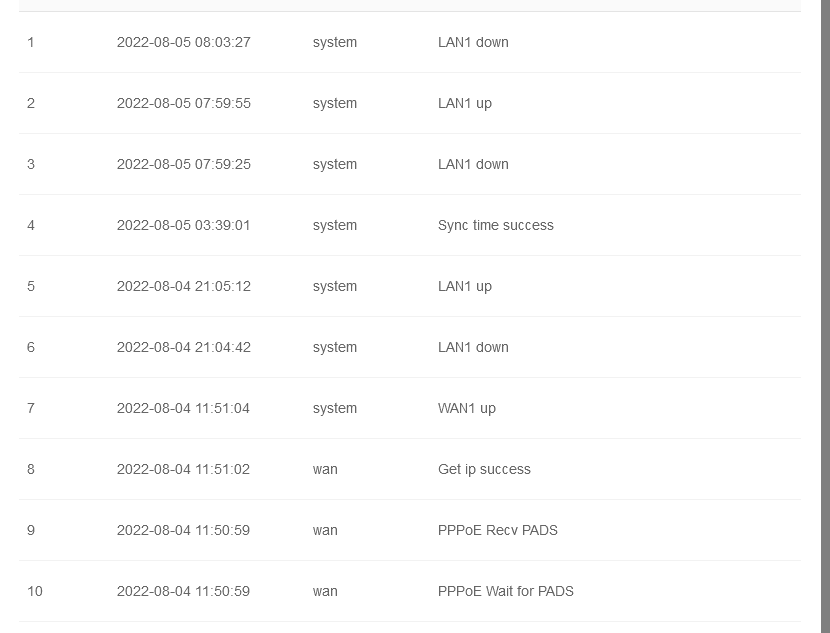Click the 2022-08-04 21:04:42 timestamp
This screenshot has height=633, width=830.
183,347
